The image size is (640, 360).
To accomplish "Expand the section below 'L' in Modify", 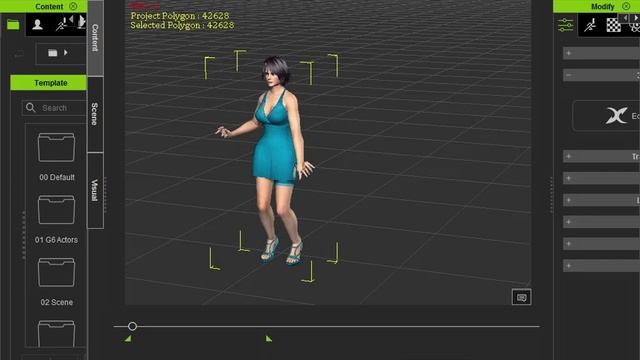I will point(601,222).
